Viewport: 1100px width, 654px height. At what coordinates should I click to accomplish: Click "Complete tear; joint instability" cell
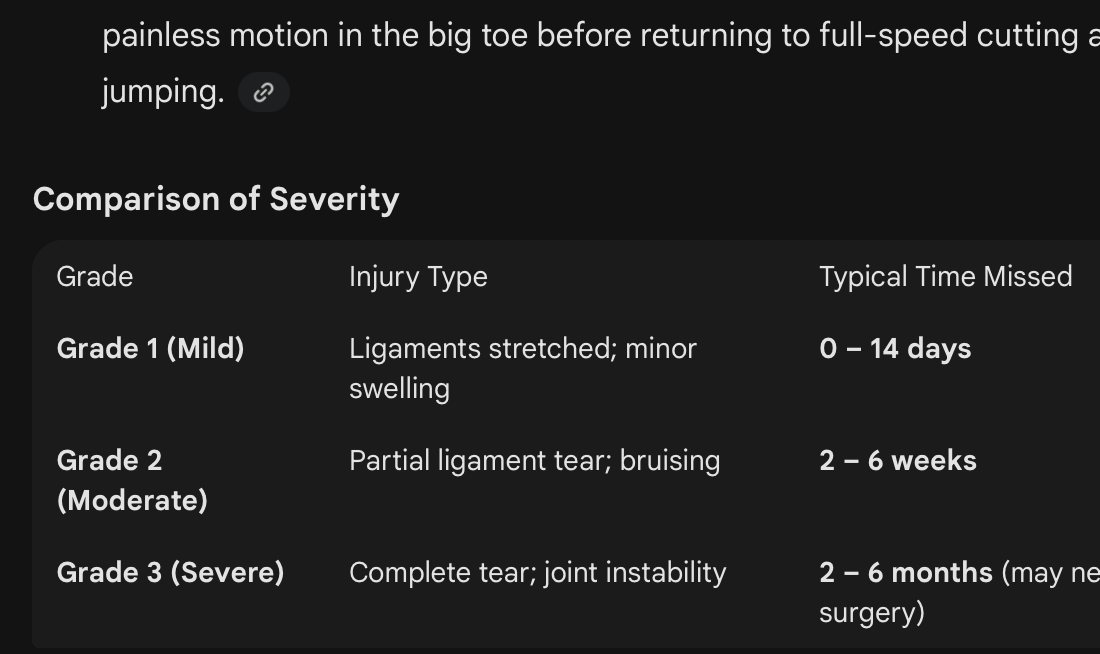tap(537, 573)
